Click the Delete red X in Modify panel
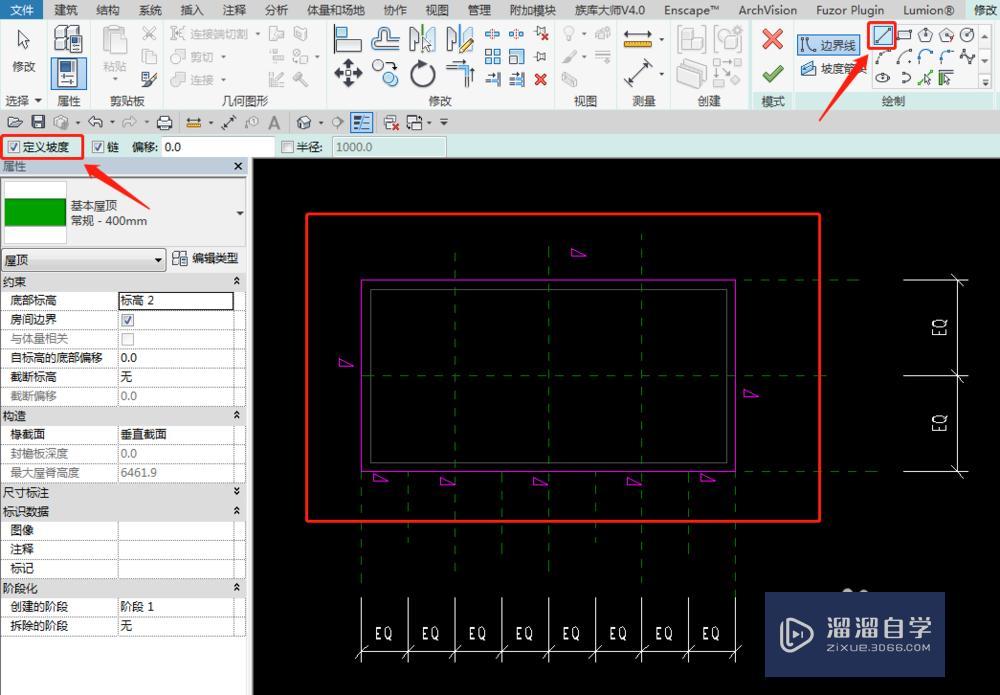The image size is (1000, 695). coord(541,79)
